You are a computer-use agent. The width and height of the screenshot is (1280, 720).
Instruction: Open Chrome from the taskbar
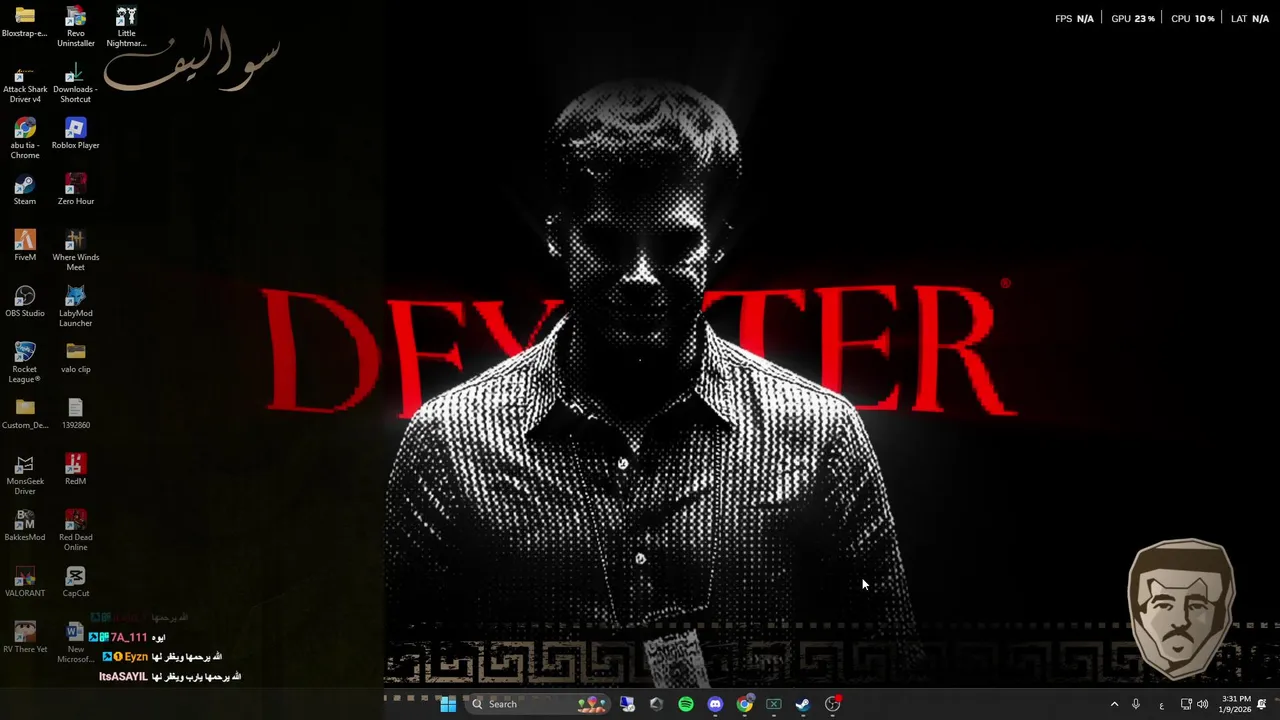[745, 704]
